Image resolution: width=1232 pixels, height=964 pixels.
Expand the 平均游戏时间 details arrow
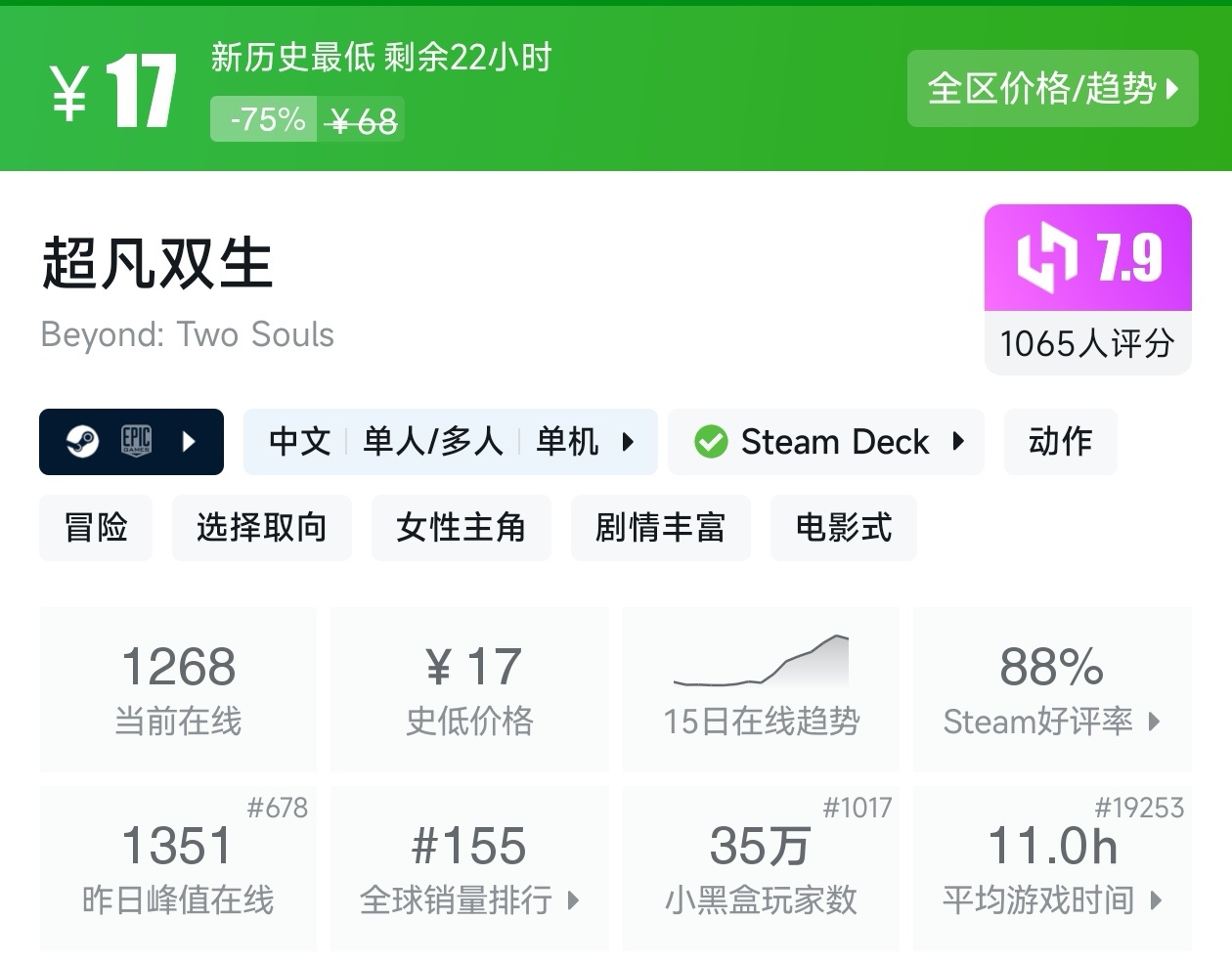pos(1156,900)
